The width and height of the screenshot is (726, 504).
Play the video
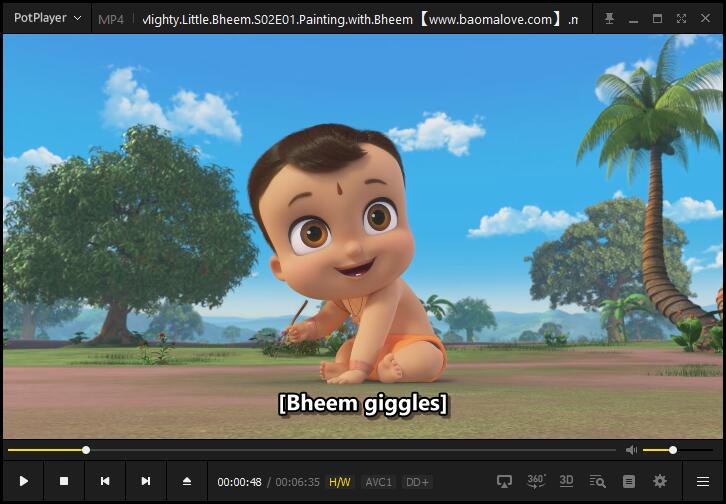click(x=23, y=481)
